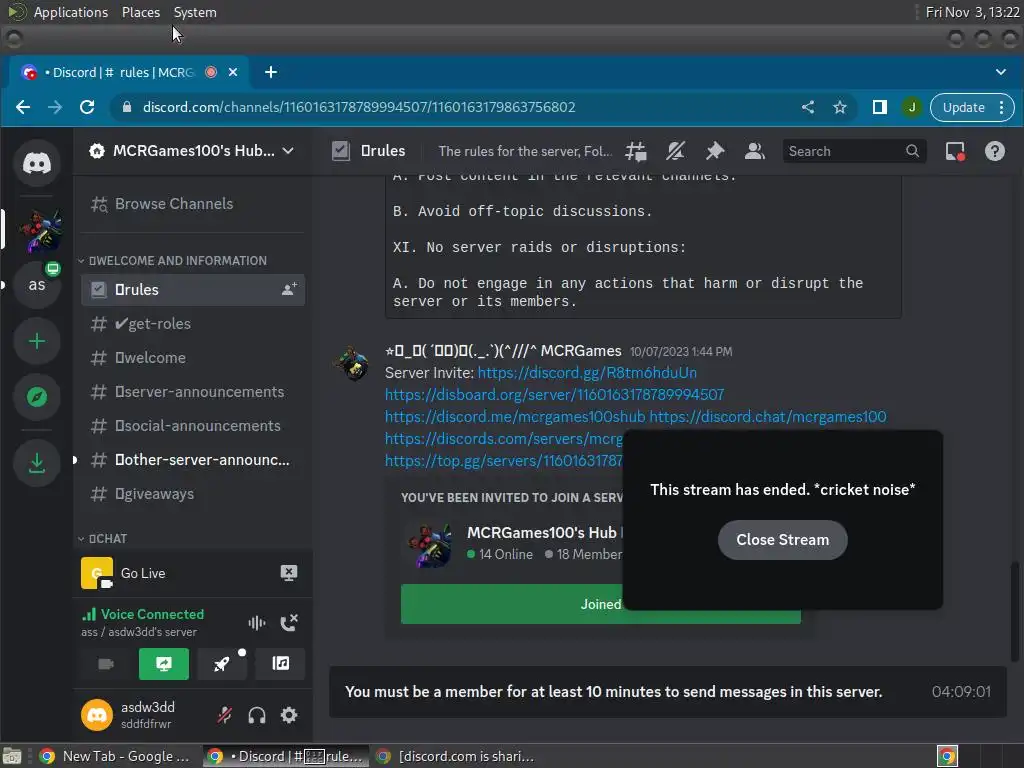Open MCRGames100's Hub server dropdown menu
Screen dimensions: 1024x768
click(x=193, y=151)
